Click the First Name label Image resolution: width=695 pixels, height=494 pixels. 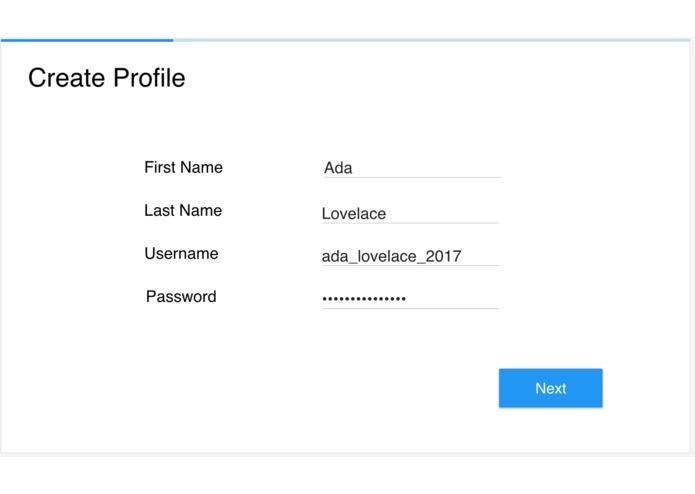coord(184,167)
